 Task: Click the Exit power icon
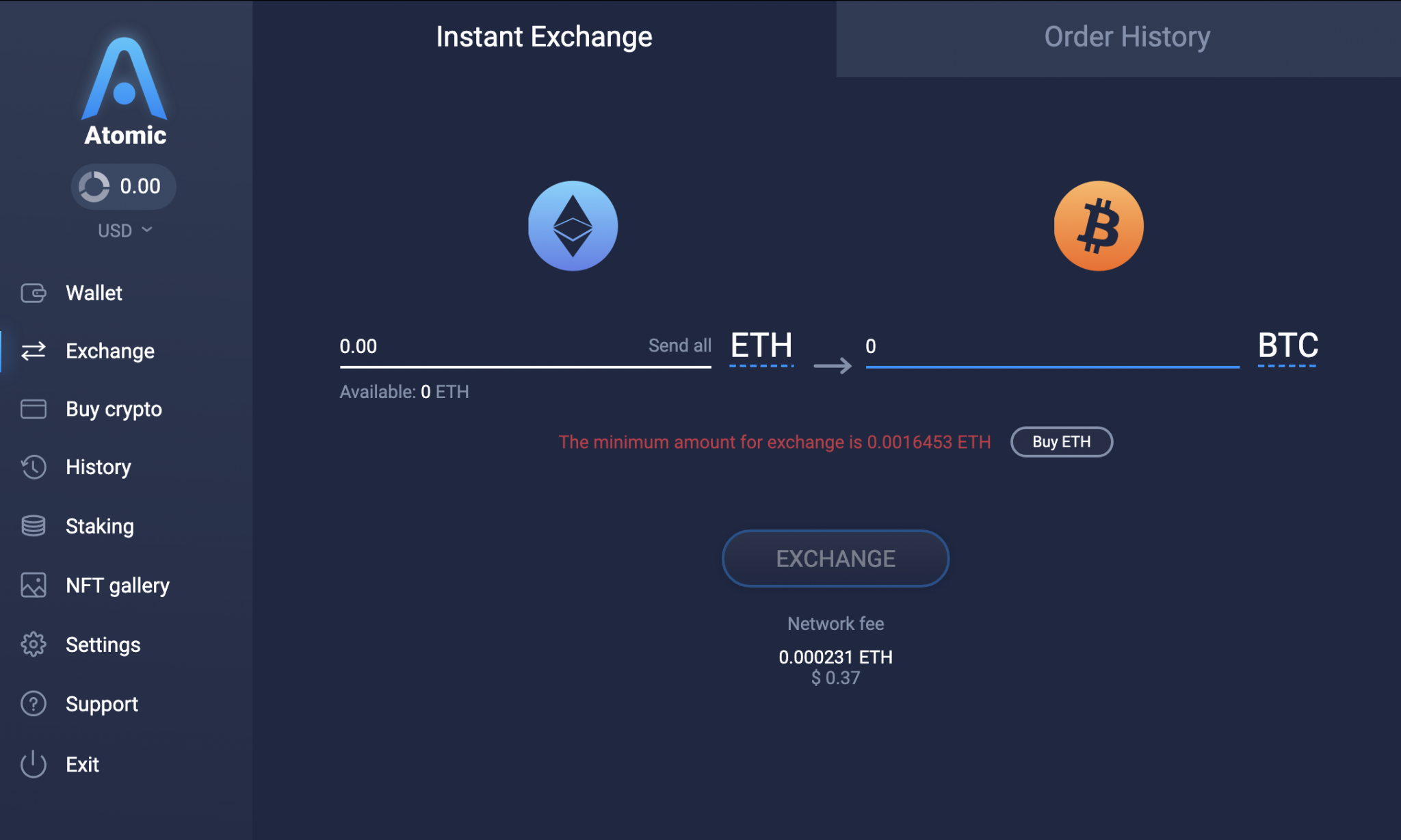[x=34, y=764]
